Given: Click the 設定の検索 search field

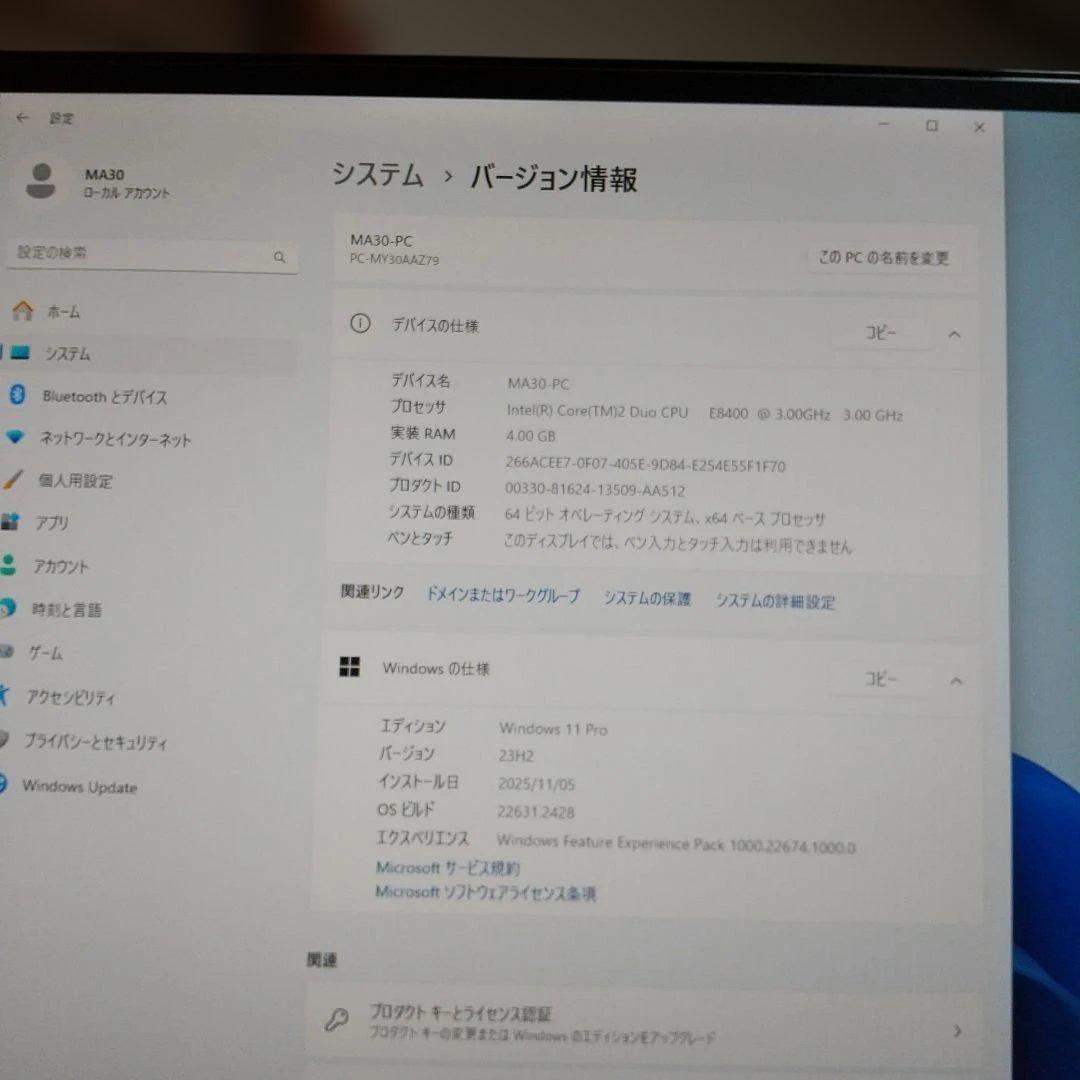Looking at the screenshot, I should click(x=152, y=254).
